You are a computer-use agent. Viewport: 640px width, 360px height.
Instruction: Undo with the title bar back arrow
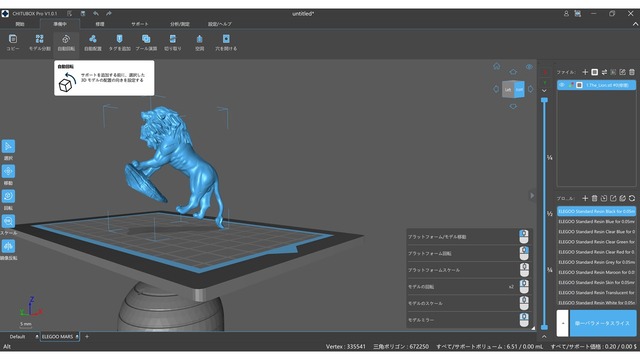[x=96, y=13]
